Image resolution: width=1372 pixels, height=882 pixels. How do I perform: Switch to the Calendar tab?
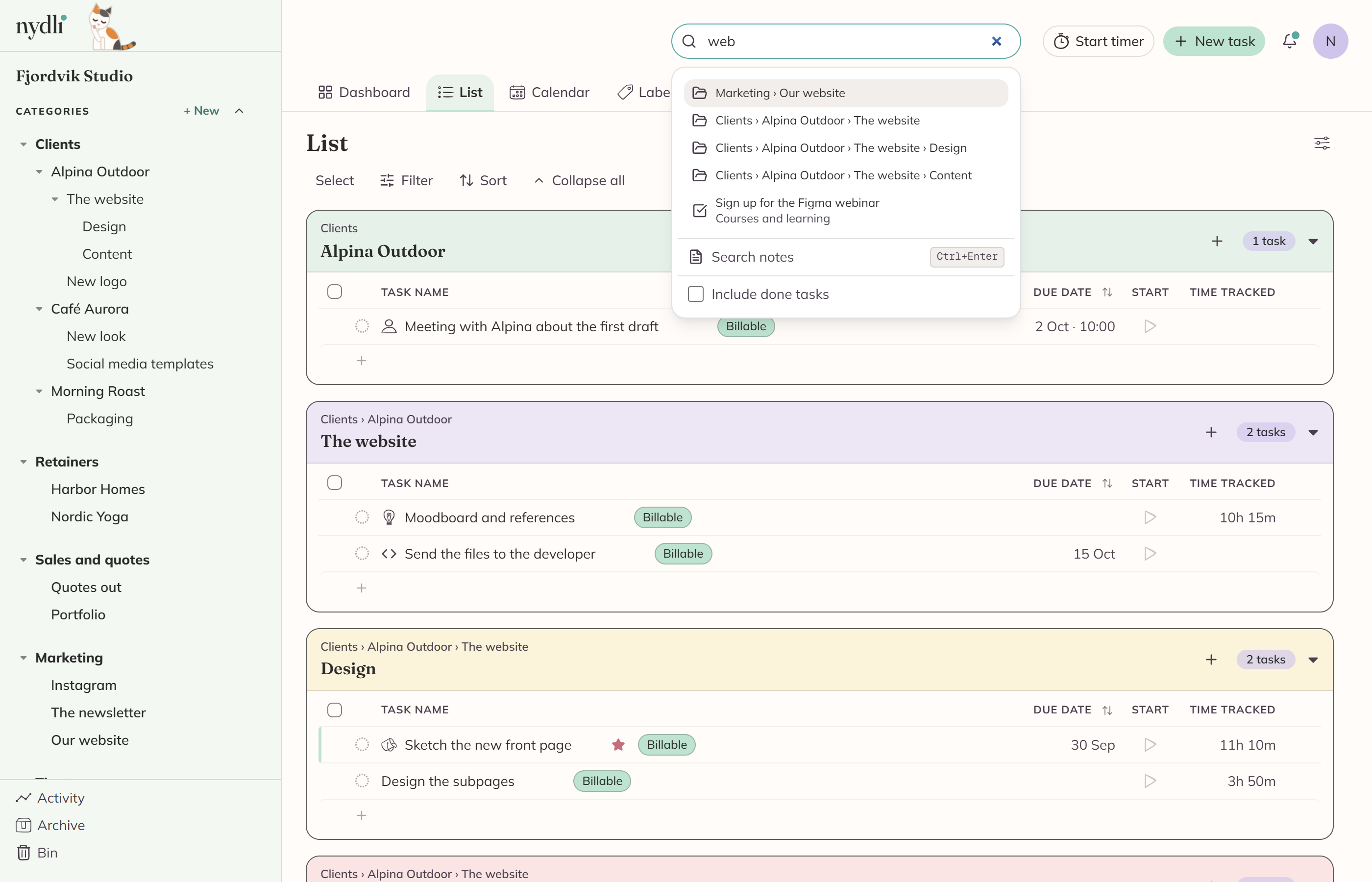(549, 92)
